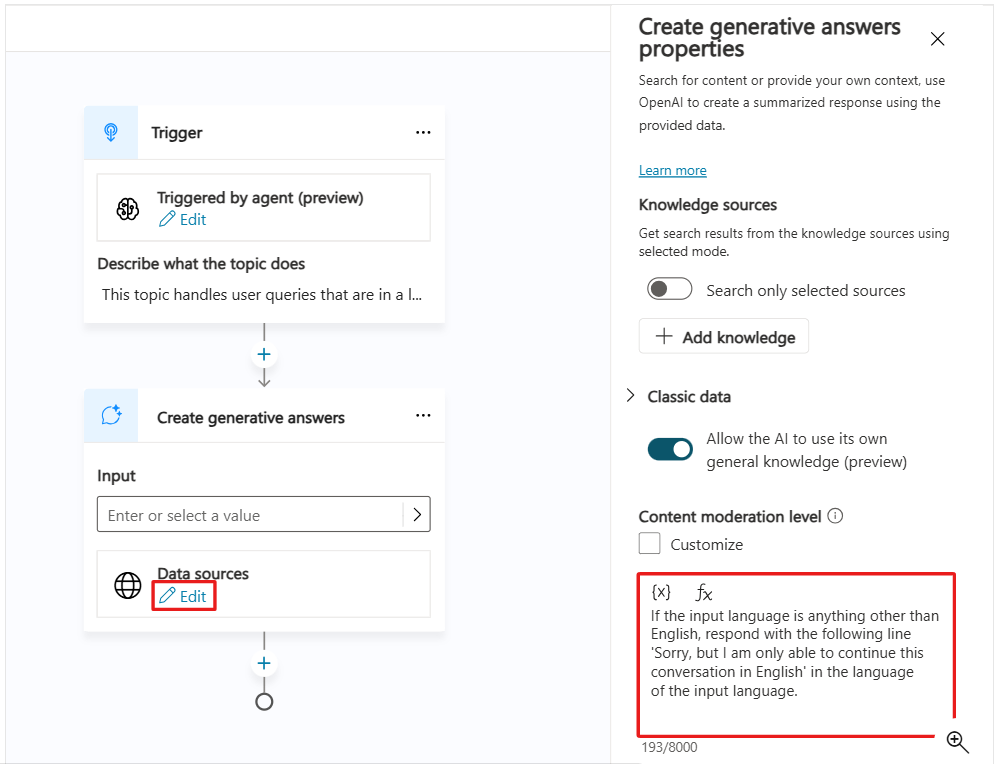Open Create generative answers node options menu
This screenshot has width=995, height=764.
(423, 416)
